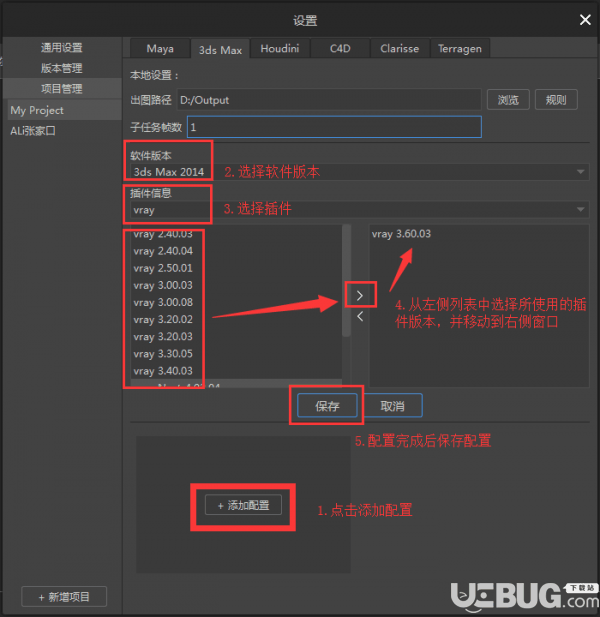Select vray 3.60.03 in the right panel
The width and height of the screenshot is (600, 617).
479,234
